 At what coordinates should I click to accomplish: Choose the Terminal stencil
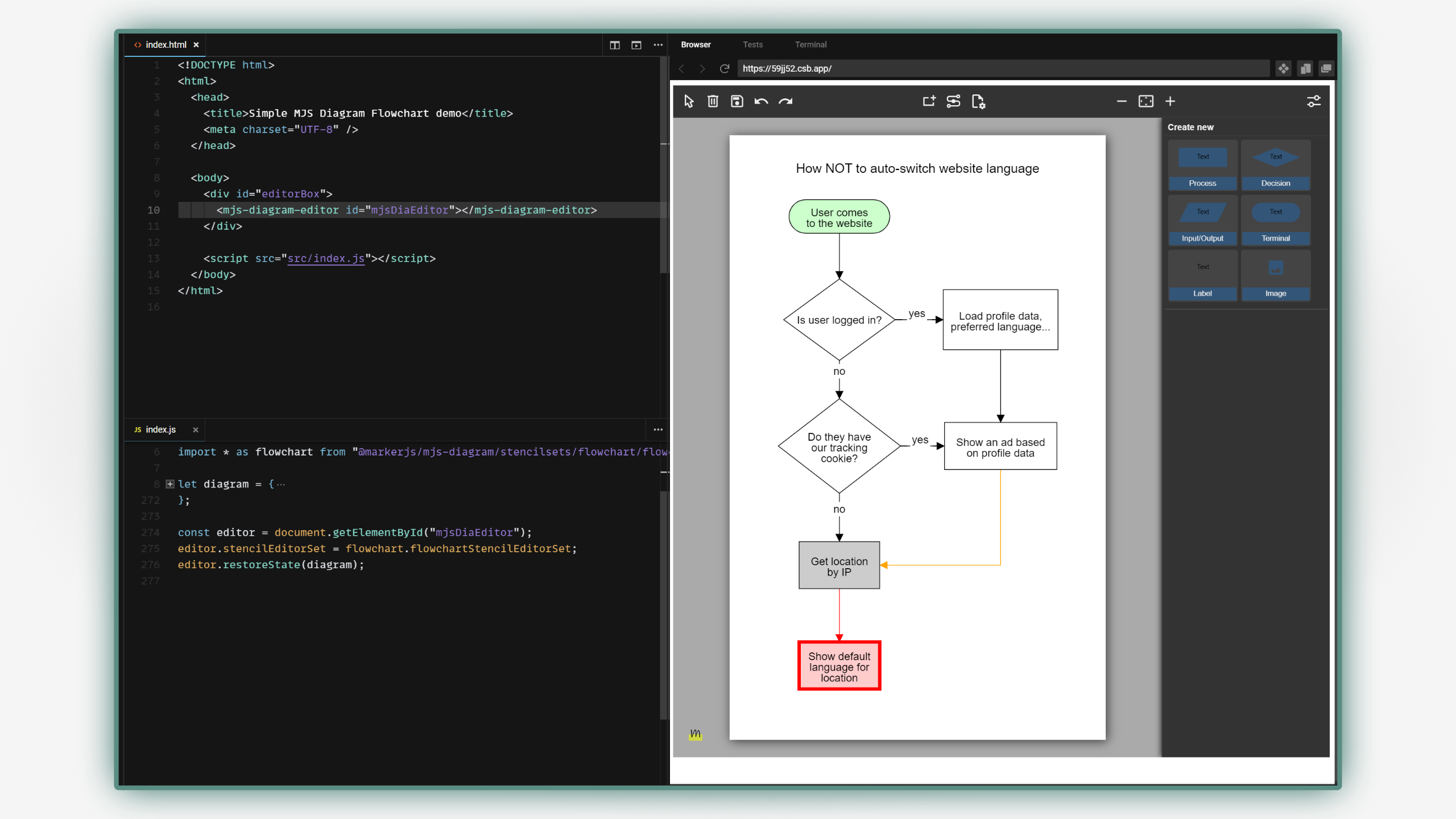coord(1276,220)
